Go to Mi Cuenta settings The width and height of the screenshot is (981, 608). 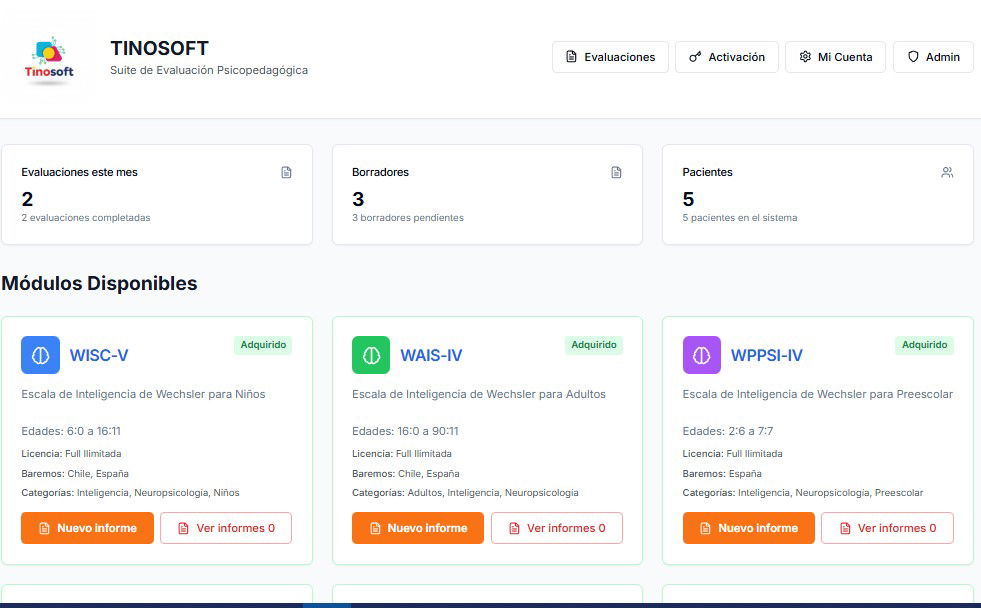click(835, 57)
